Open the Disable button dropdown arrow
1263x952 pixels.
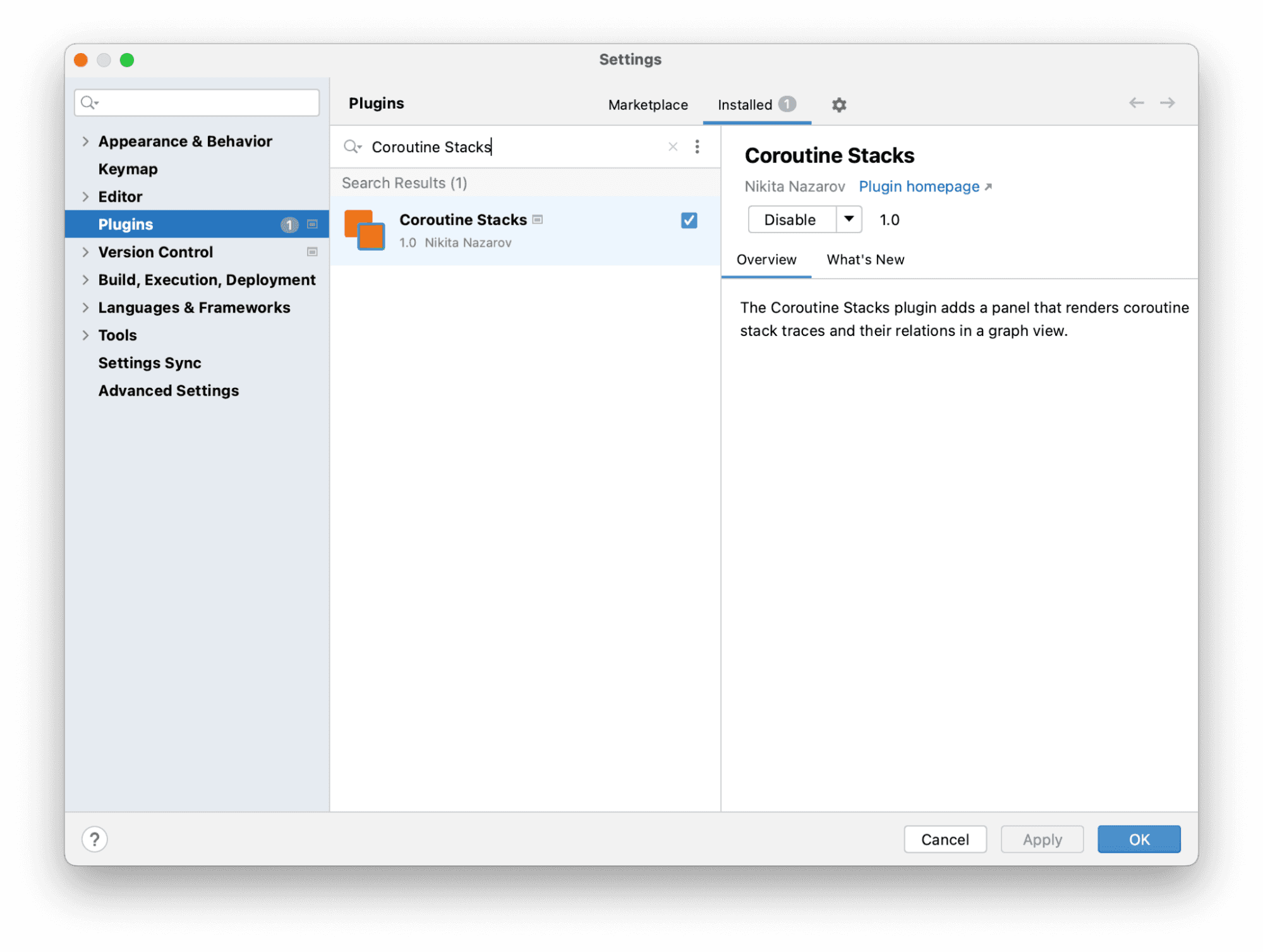pos(849,219)
